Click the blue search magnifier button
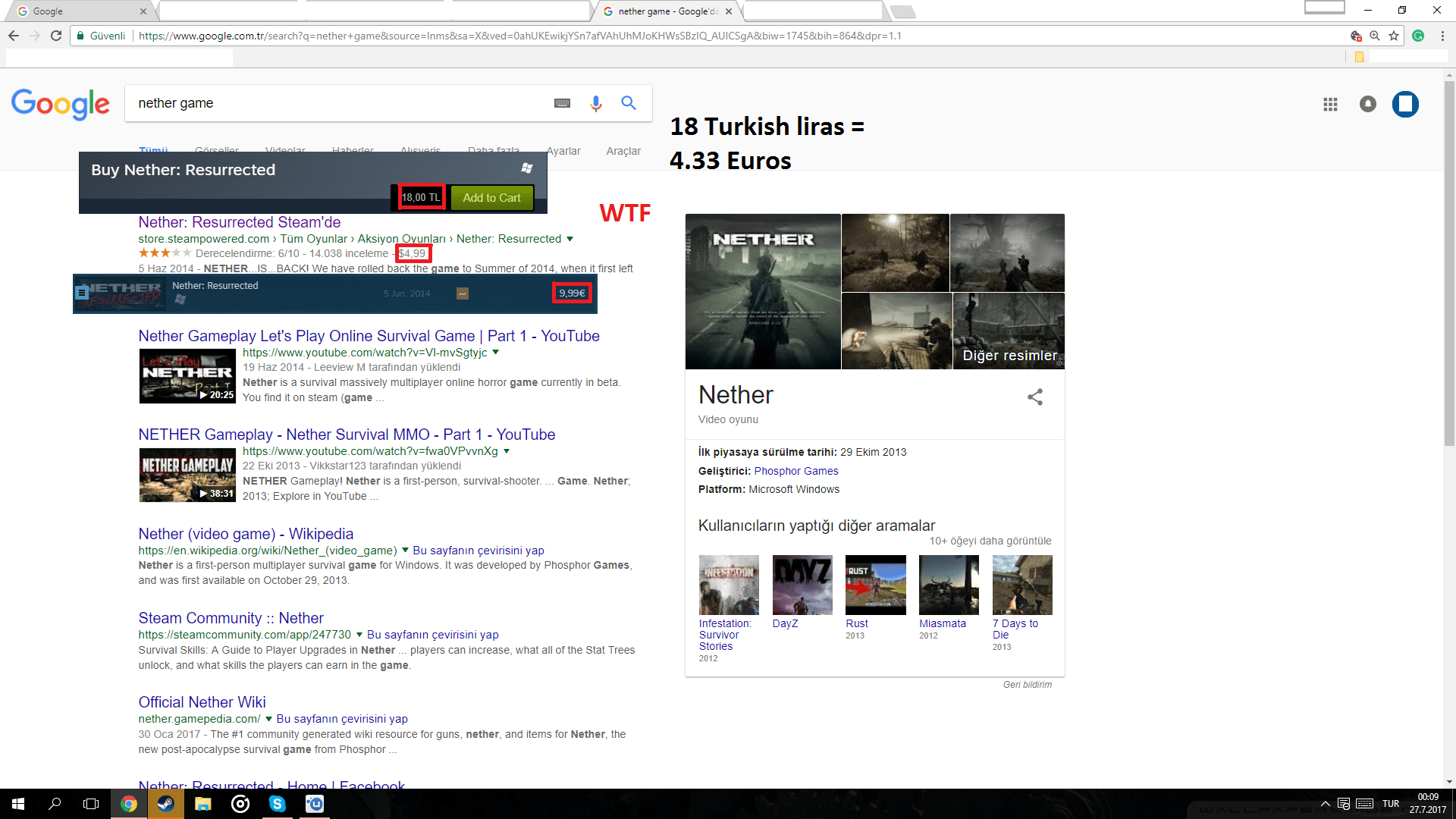The height and width of the screenshot is (819, 1456). 629,103
